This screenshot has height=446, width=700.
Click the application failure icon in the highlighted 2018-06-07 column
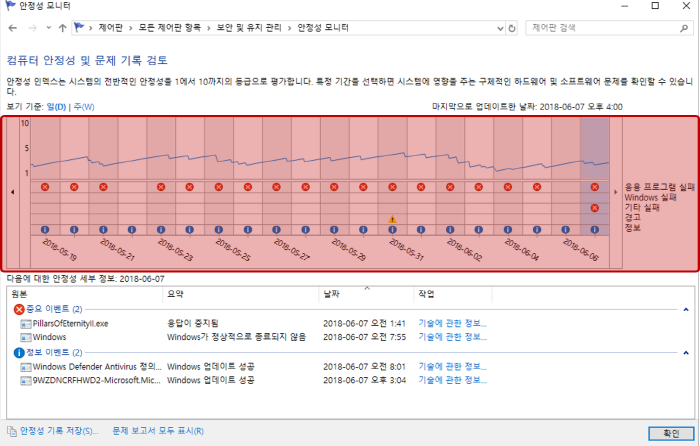(x=595, y=187)
